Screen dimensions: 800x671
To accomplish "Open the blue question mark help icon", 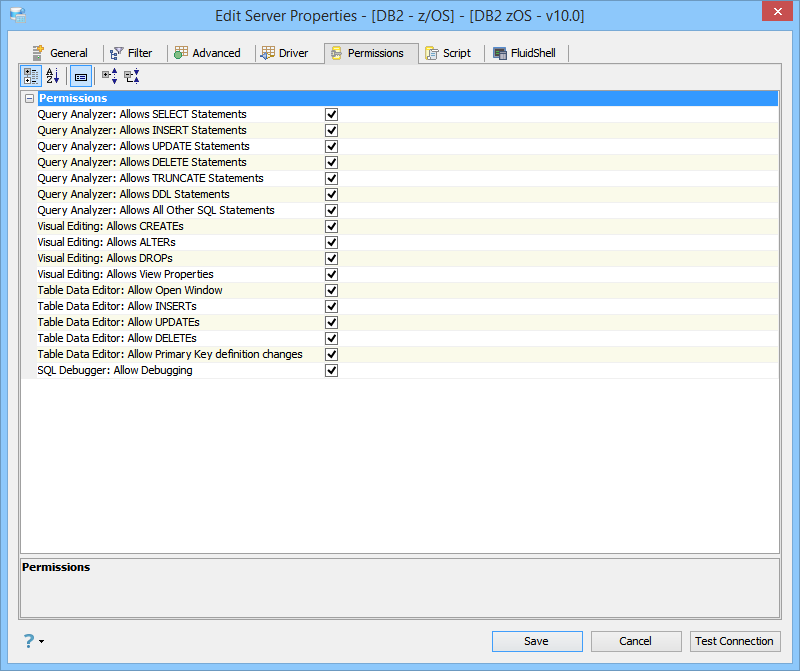I will 29,640.
